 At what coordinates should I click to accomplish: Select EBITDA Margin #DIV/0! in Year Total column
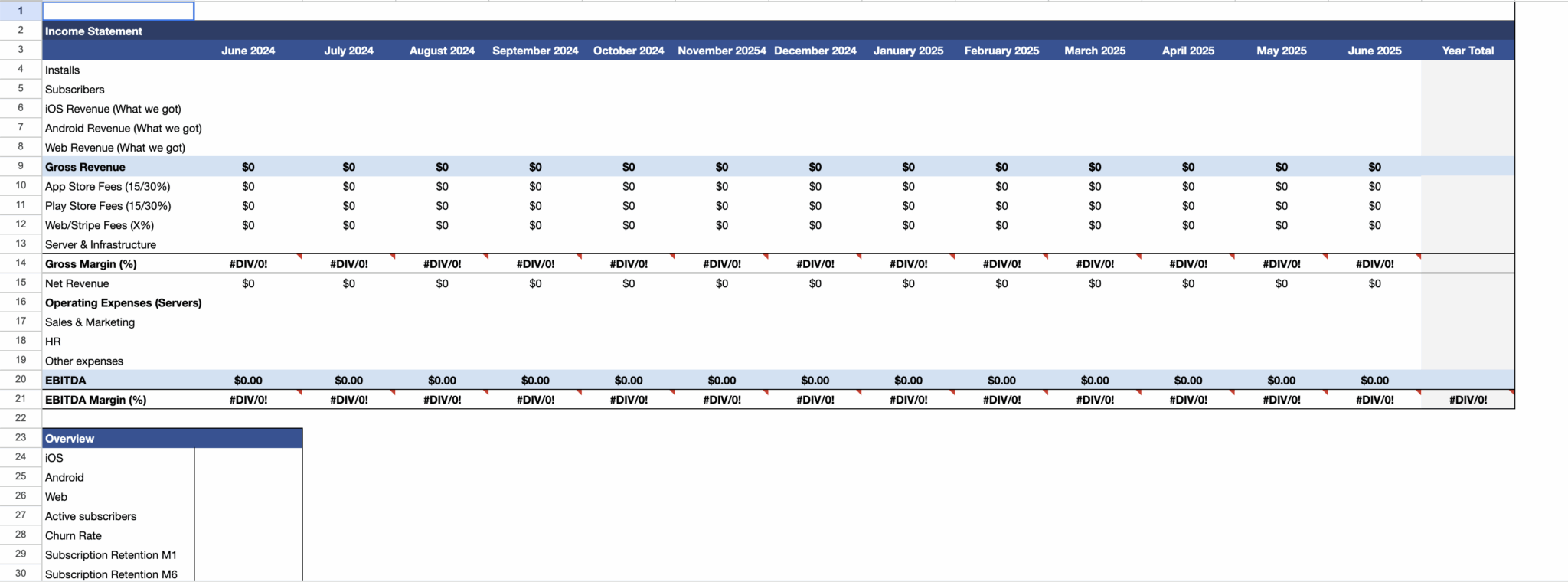1468,400
